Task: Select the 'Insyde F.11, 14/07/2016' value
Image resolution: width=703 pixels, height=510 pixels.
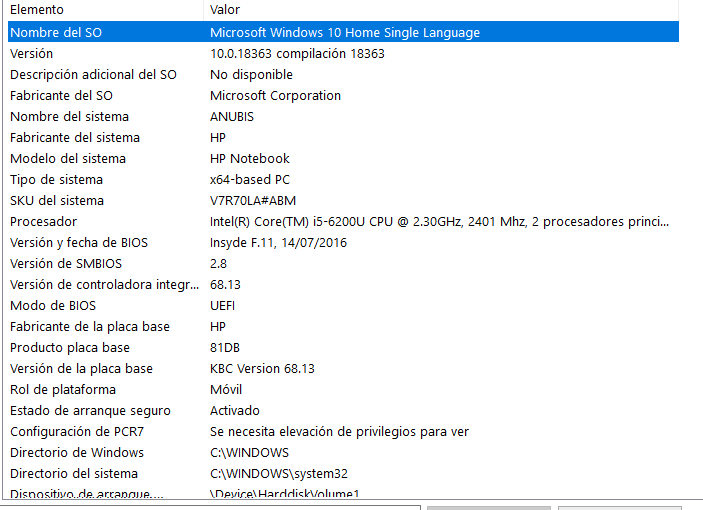Action: click(x=278, y=242)
